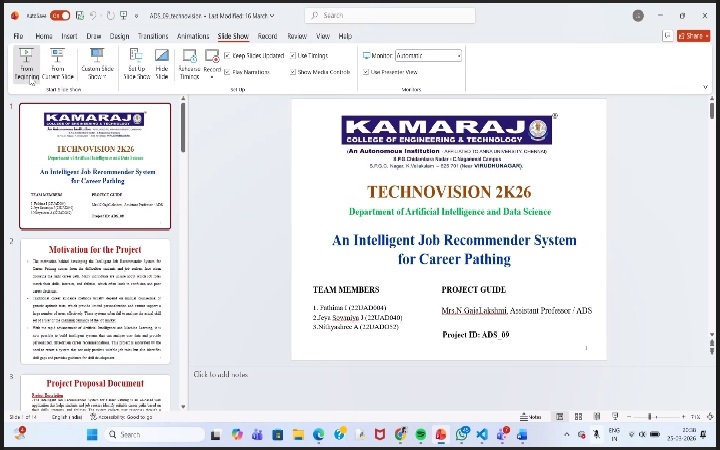Go to previous slide using double arrow
The width and height of the screenshot is (720, 450).
[x=712, y=343]
